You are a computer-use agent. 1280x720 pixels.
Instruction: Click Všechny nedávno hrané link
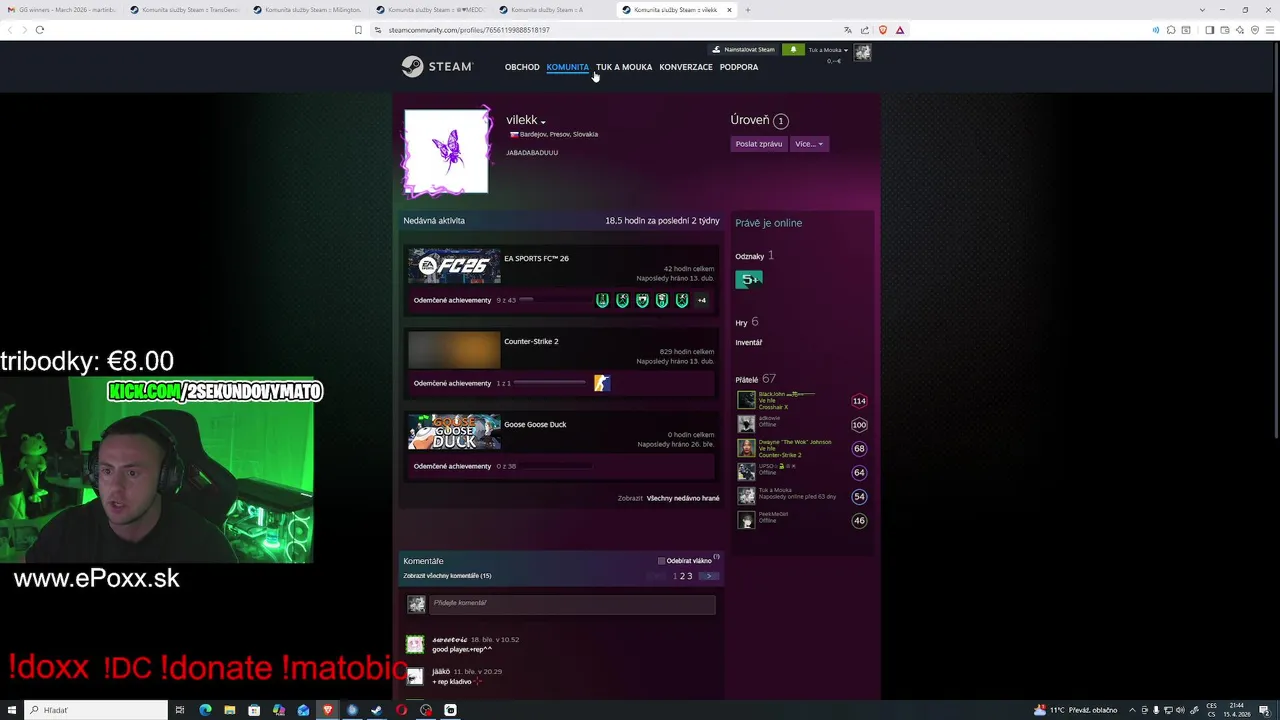click(x=683, y=498)
